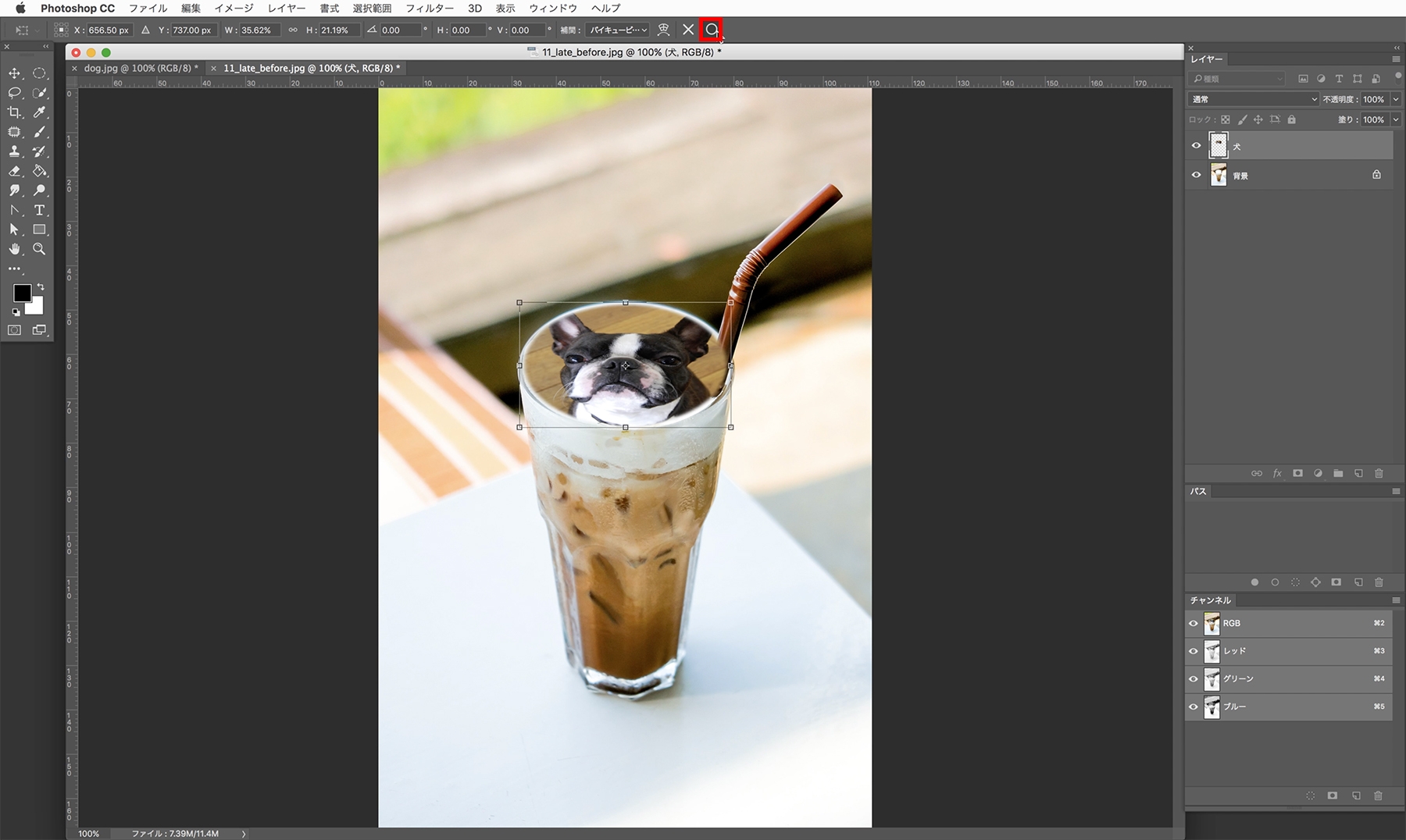Select the Eraser tool
Image resolution: width=1406 pixels, height=840 pixels.
(14, 171)
